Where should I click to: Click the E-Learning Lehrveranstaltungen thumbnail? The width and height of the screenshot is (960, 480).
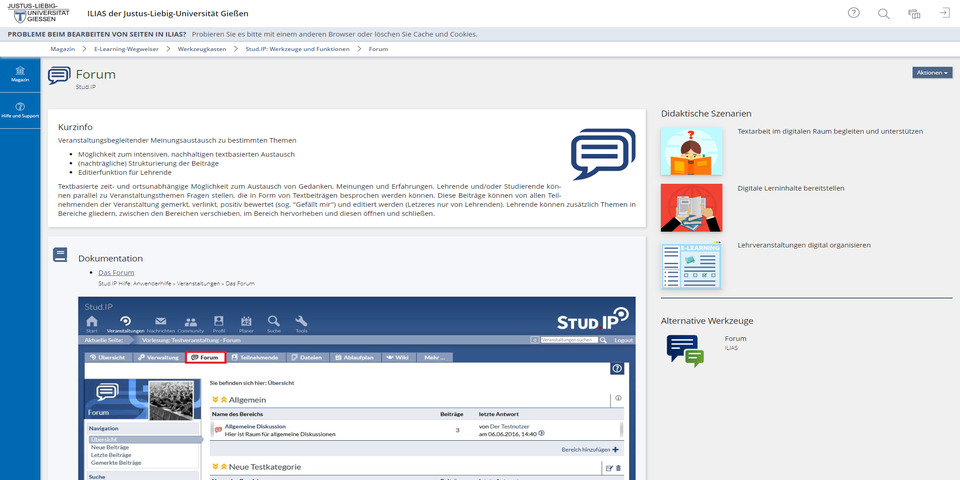click(691, 265)
